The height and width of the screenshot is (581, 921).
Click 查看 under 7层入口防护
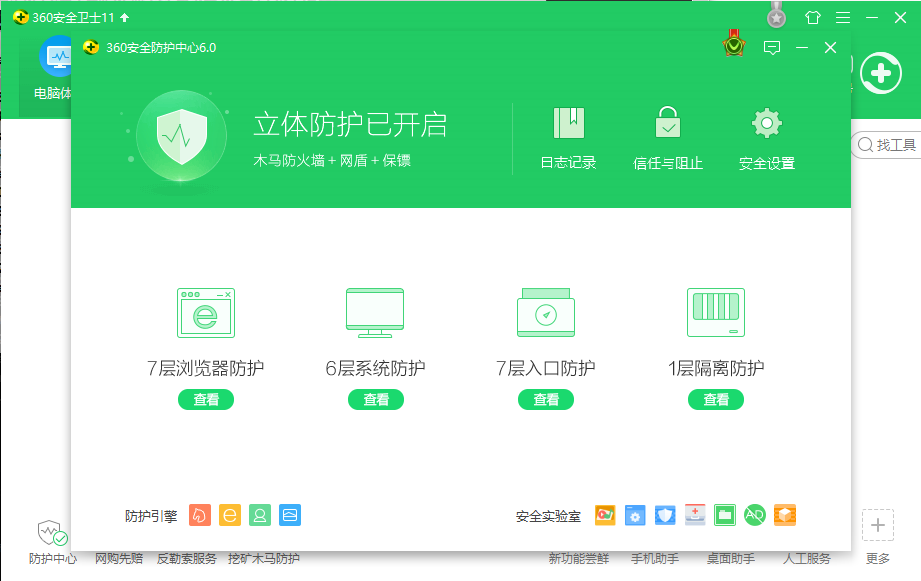[546, 399]
